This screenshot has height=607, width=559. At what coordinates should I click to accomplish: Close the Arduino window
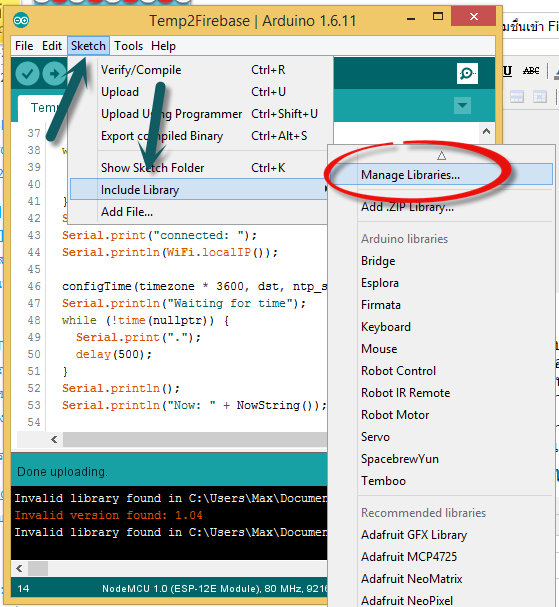[x=473, y=17]
